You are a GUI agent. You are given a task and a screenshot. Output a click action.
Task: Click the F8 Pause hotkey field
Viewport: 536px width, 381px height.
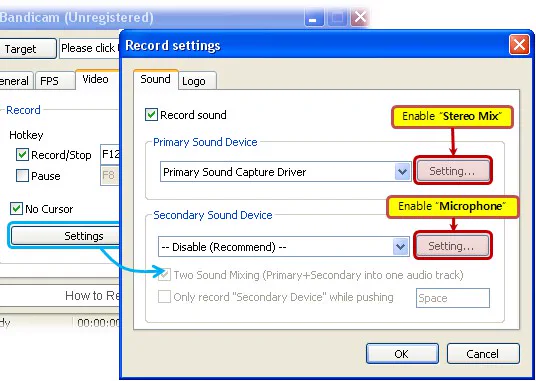[110, 176]
